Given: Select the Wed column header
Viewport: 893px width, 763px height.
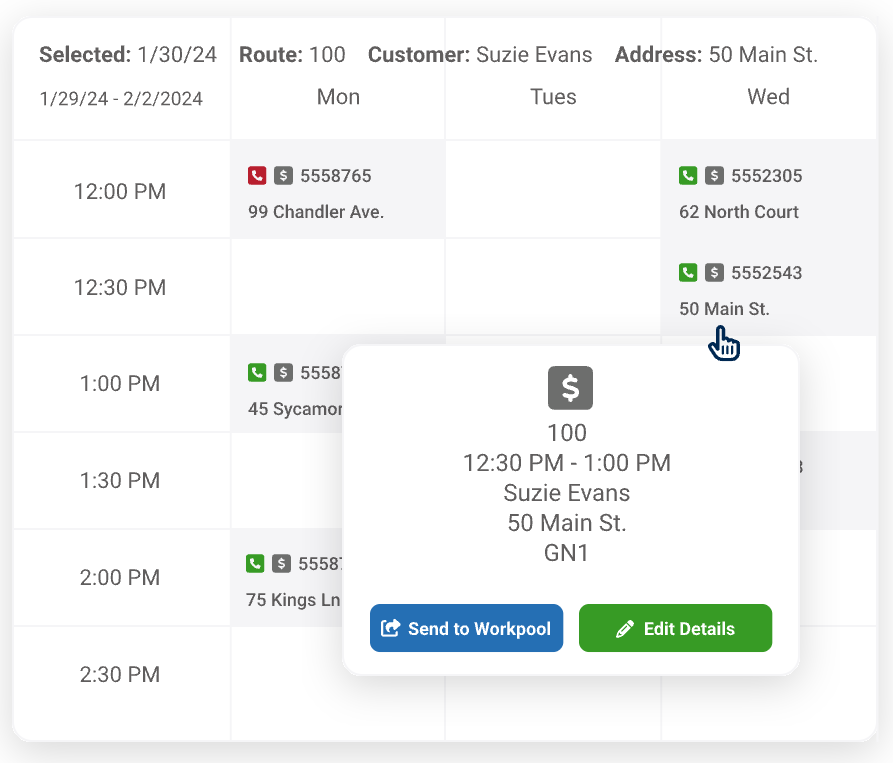Looking at the screenshot, I should pyautogui.click(x=768, y=97).
